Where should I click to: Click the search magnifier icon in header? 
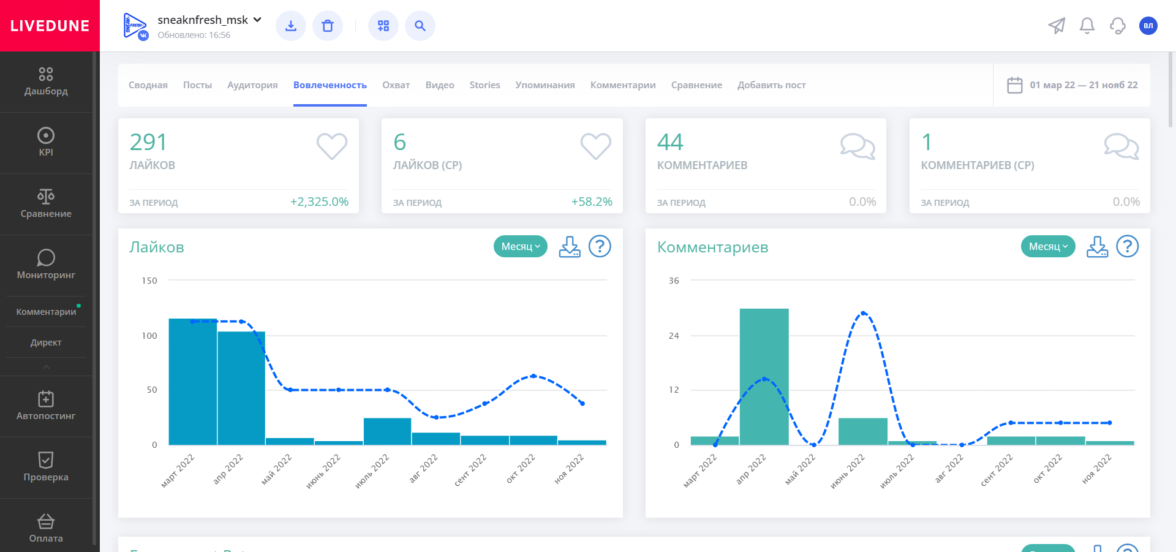coord(420,26)
